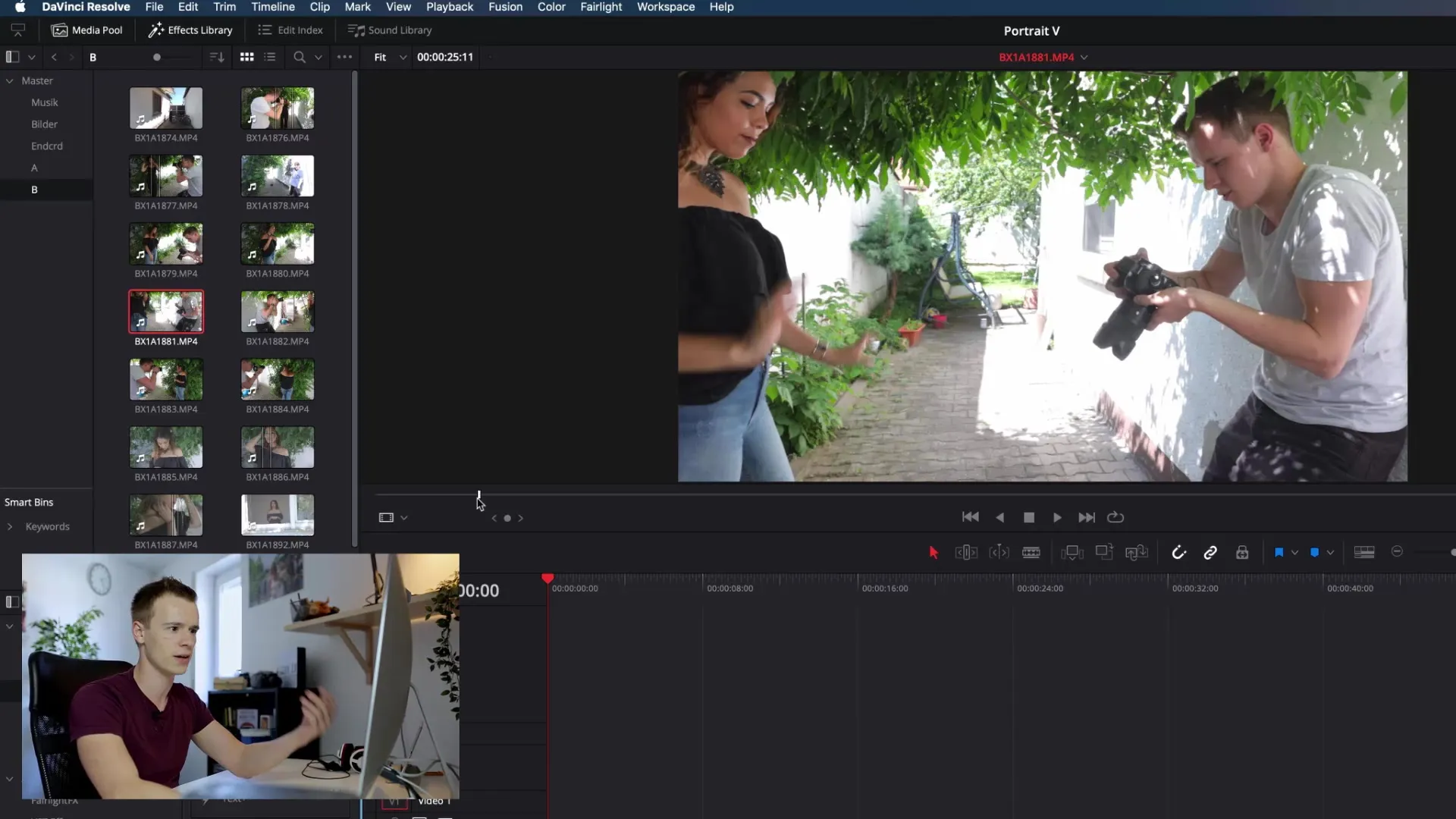1456x819 pixels.
Task: Toggle linked selection chain icon
Action: coord(1210,553)
